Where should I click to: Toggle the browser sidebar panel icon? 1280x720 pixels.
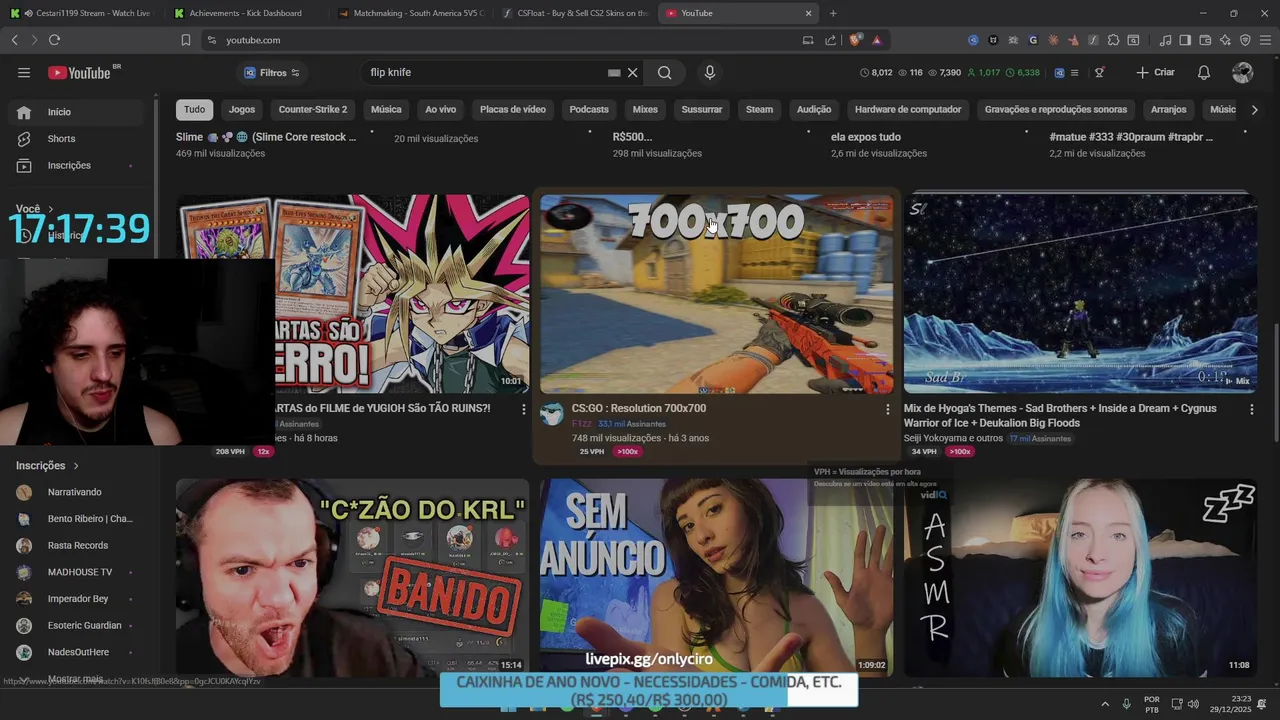click(x=1185, y=40)
